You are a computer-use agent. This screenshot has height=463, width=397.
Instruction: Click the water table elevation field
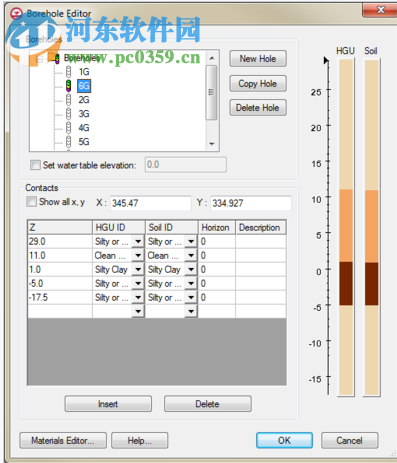click(186, 165)
